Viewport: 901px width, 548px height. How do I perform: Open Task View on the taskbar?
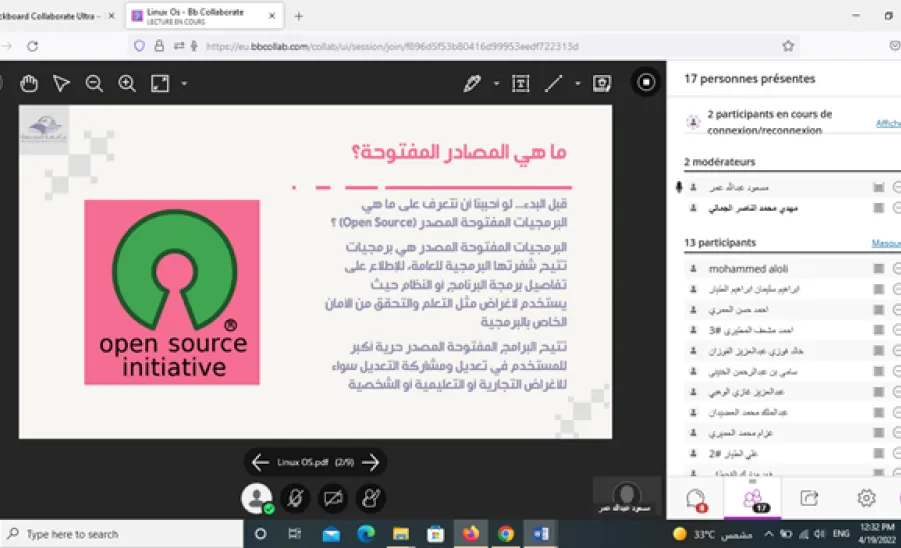click(x=295, y=534)
